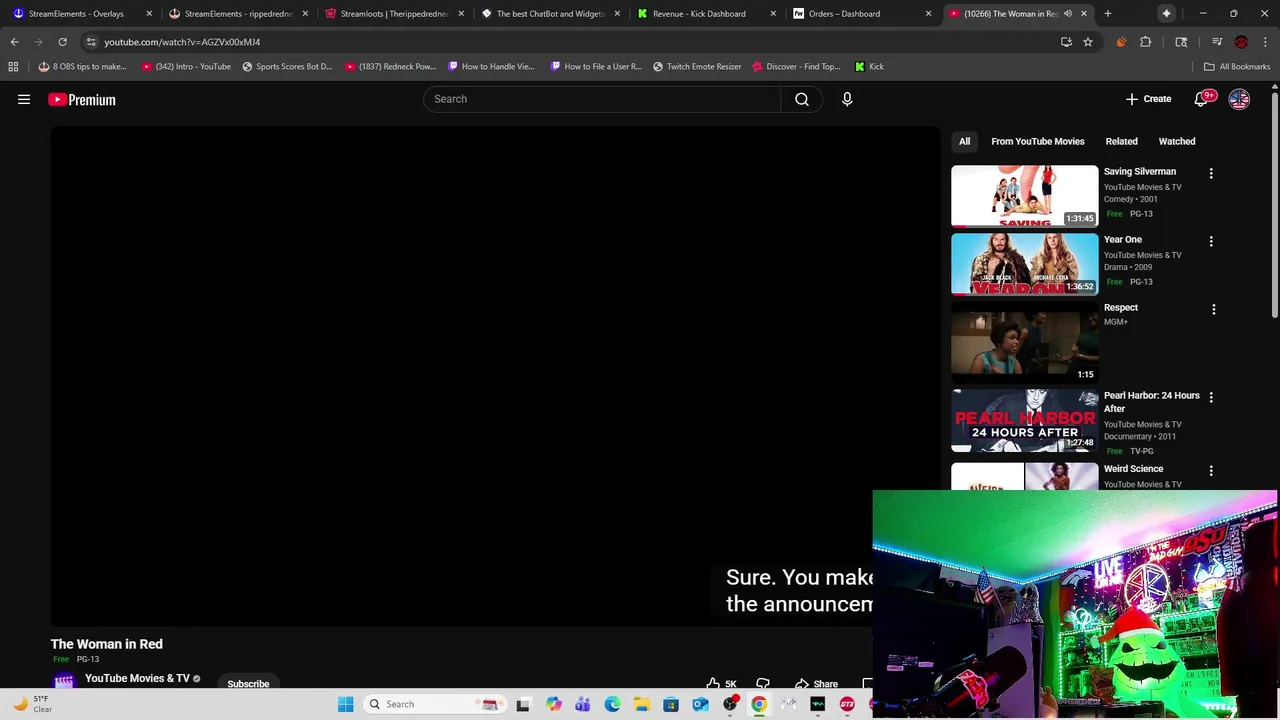This screenshot has width=1280, height=720.
Task: Open media controls music-note icon
Action: (1217, 42)
